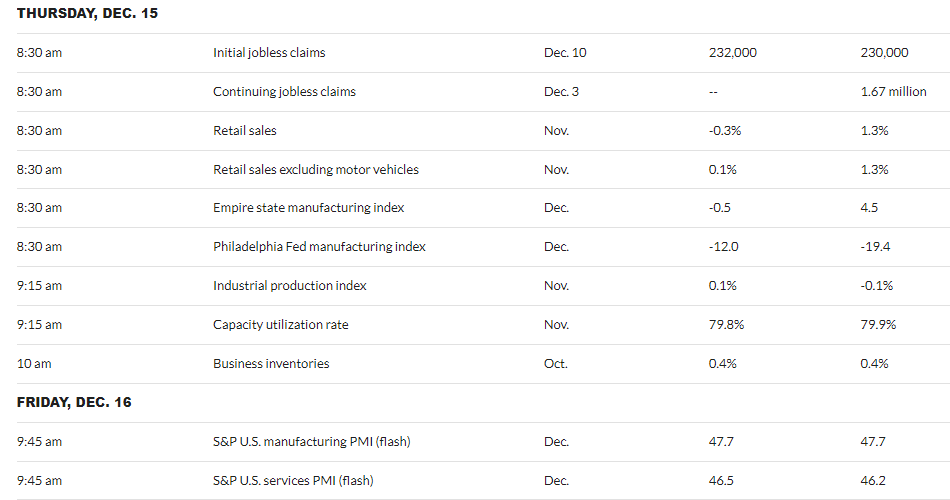This screenshot has width=950, height=500.
Task: Select '8:30 am' in the Empire state row
Action: coord(39,207)
